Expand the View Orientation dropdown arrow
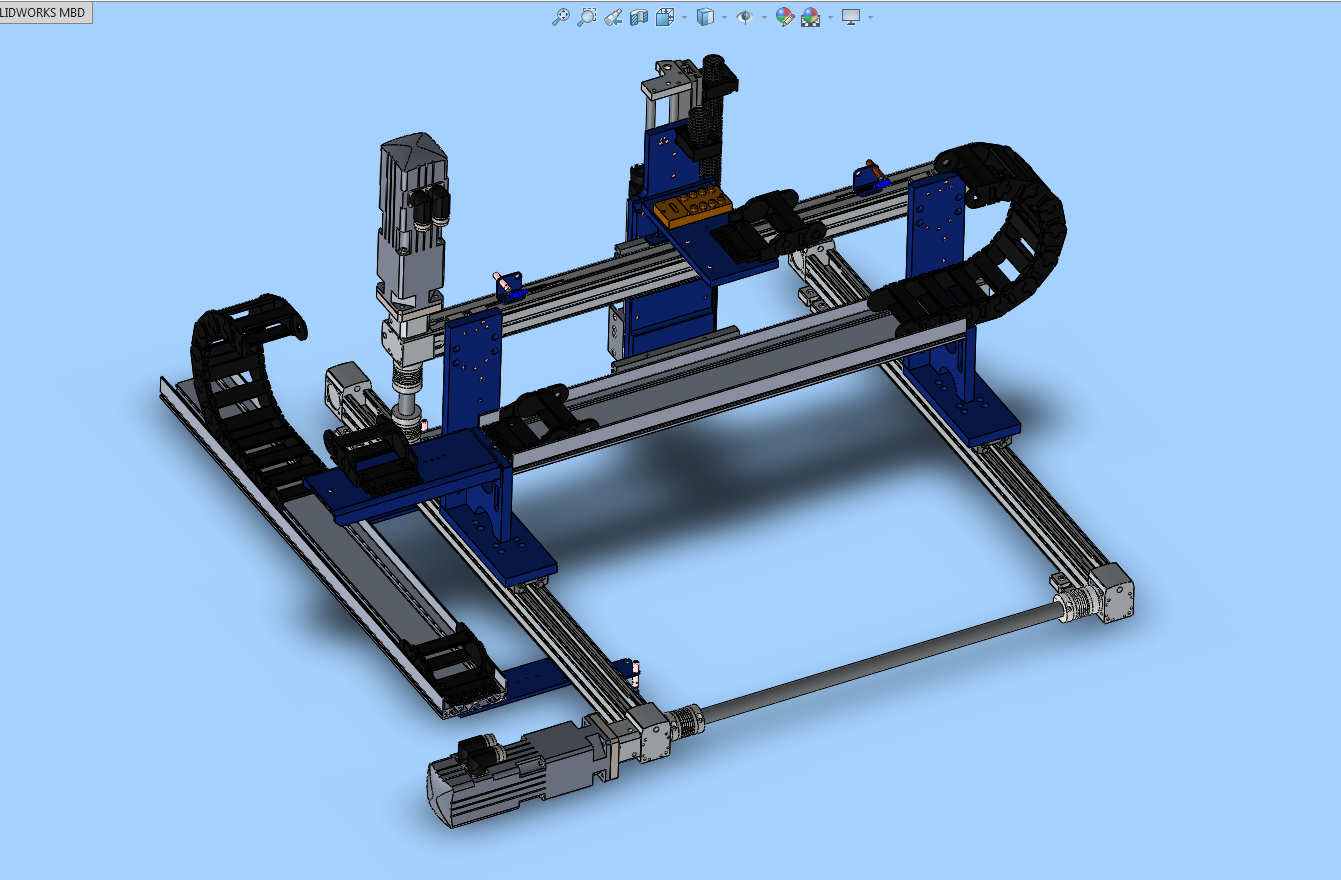 [684, 16]
